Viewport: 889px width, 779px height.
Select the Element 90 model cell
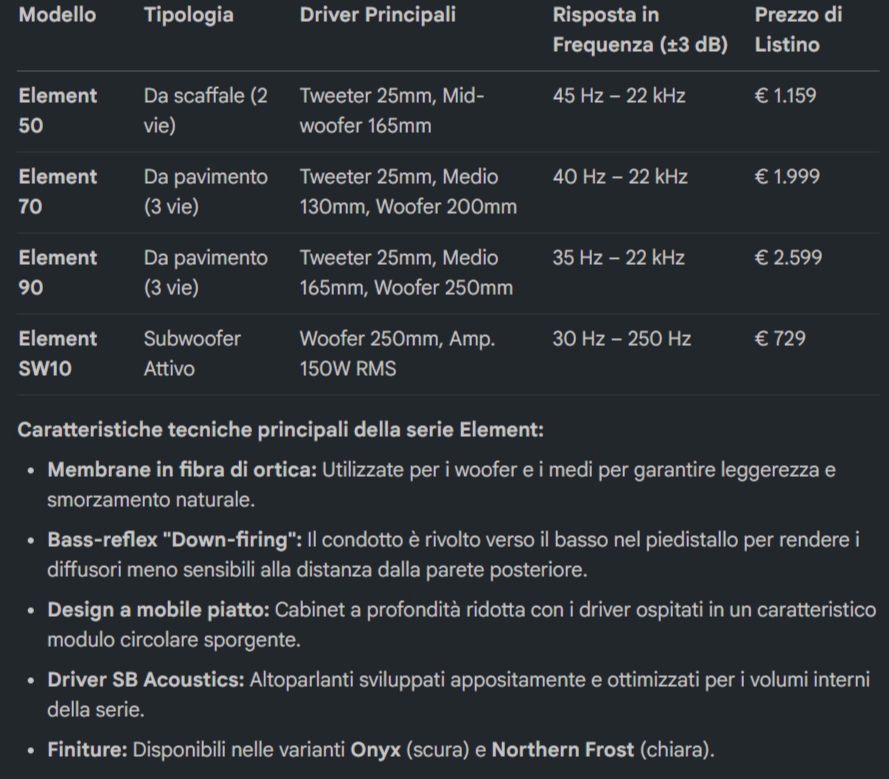pyautogui.click(x=58, y=273)
